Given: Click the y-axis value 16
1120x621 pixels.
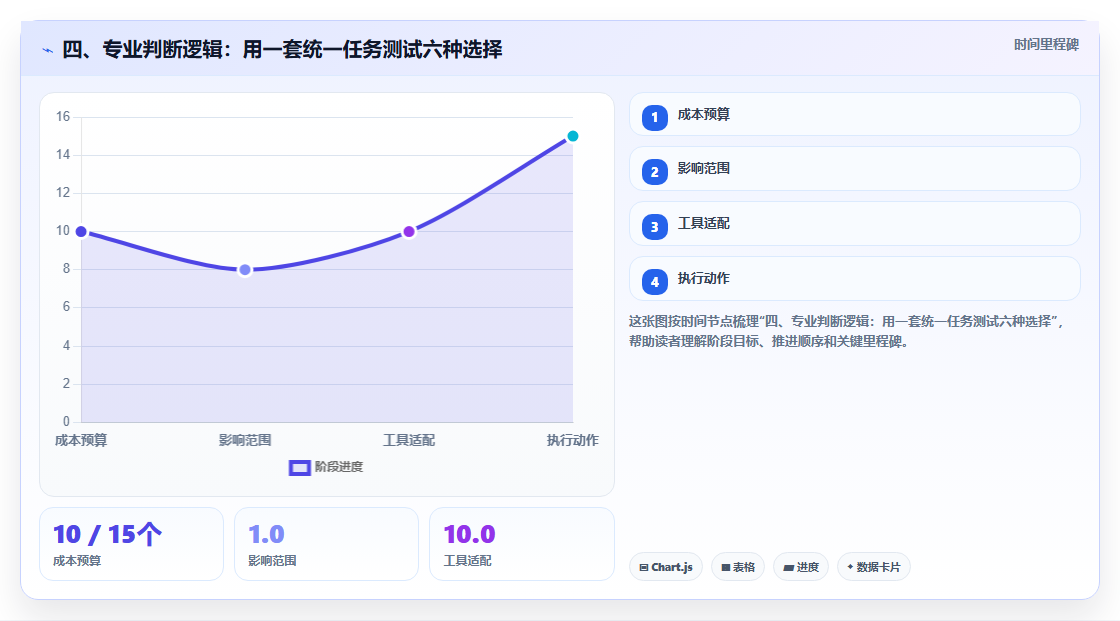Looking at the screenshot, I should (63, 116).
